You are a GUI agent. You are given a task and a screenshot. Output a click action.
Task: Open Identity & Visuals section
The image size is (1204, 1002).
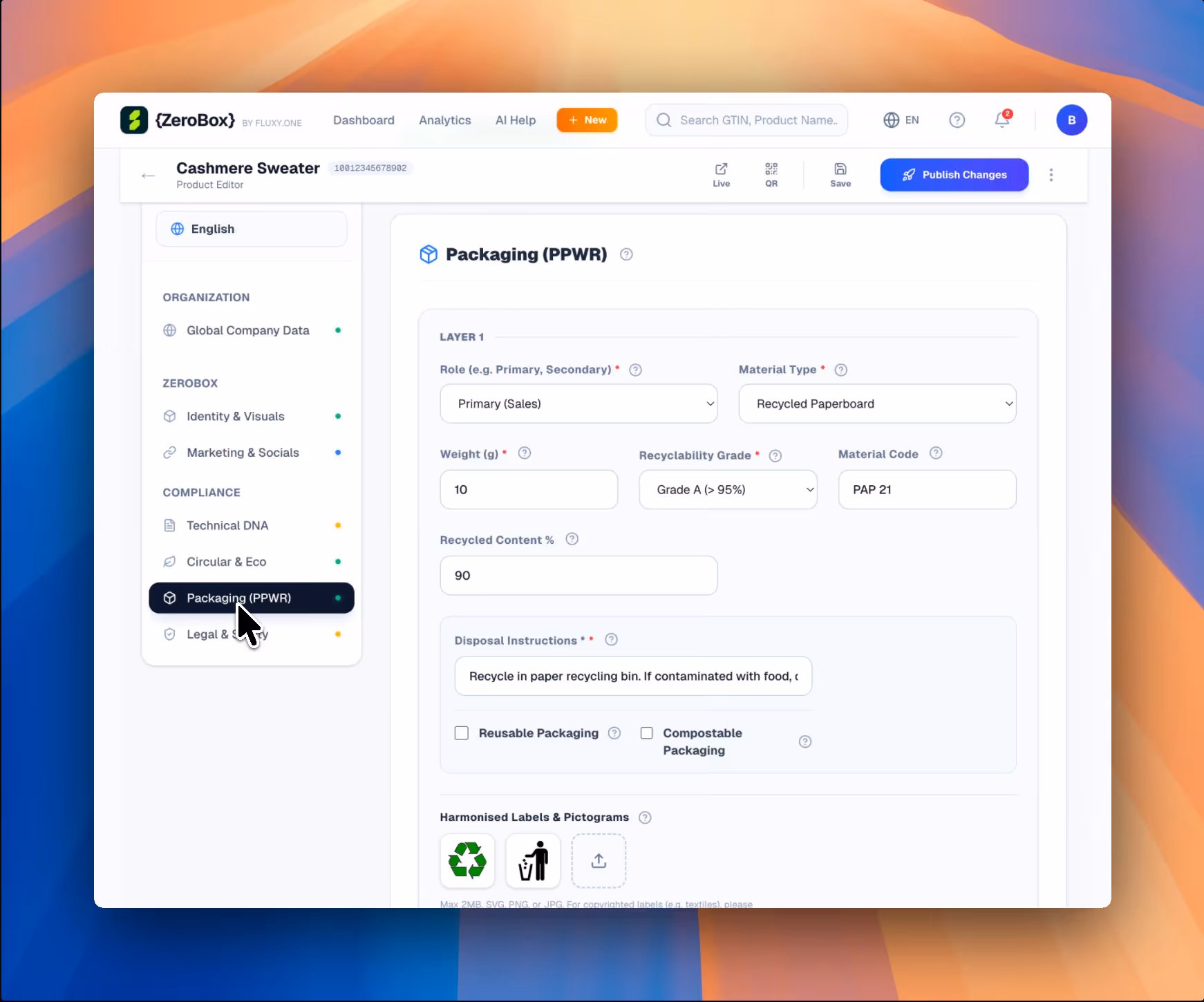tap(252, 416)
